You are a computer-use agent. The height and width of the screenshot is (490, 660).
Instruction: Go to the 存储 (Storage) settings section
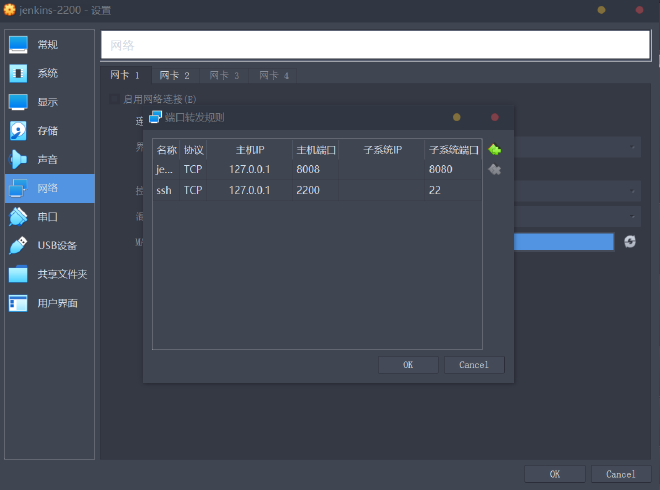click(48, 131)
